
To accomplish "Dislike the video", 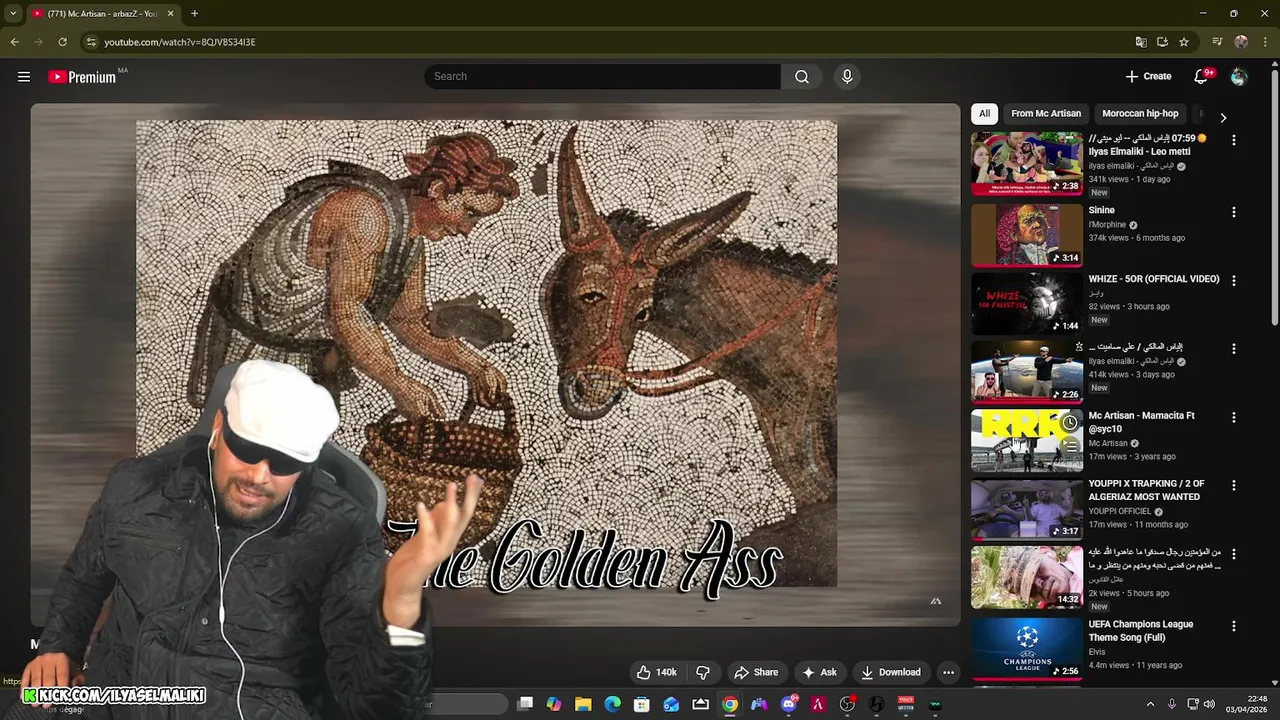I will (703, 672).
